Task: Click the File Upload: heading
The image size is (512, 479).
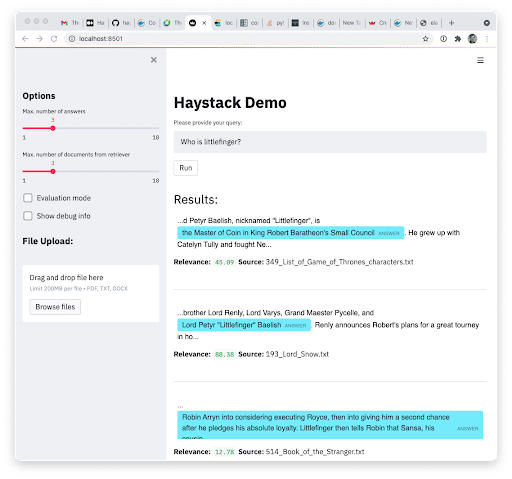Action: [x=48, y=241]
